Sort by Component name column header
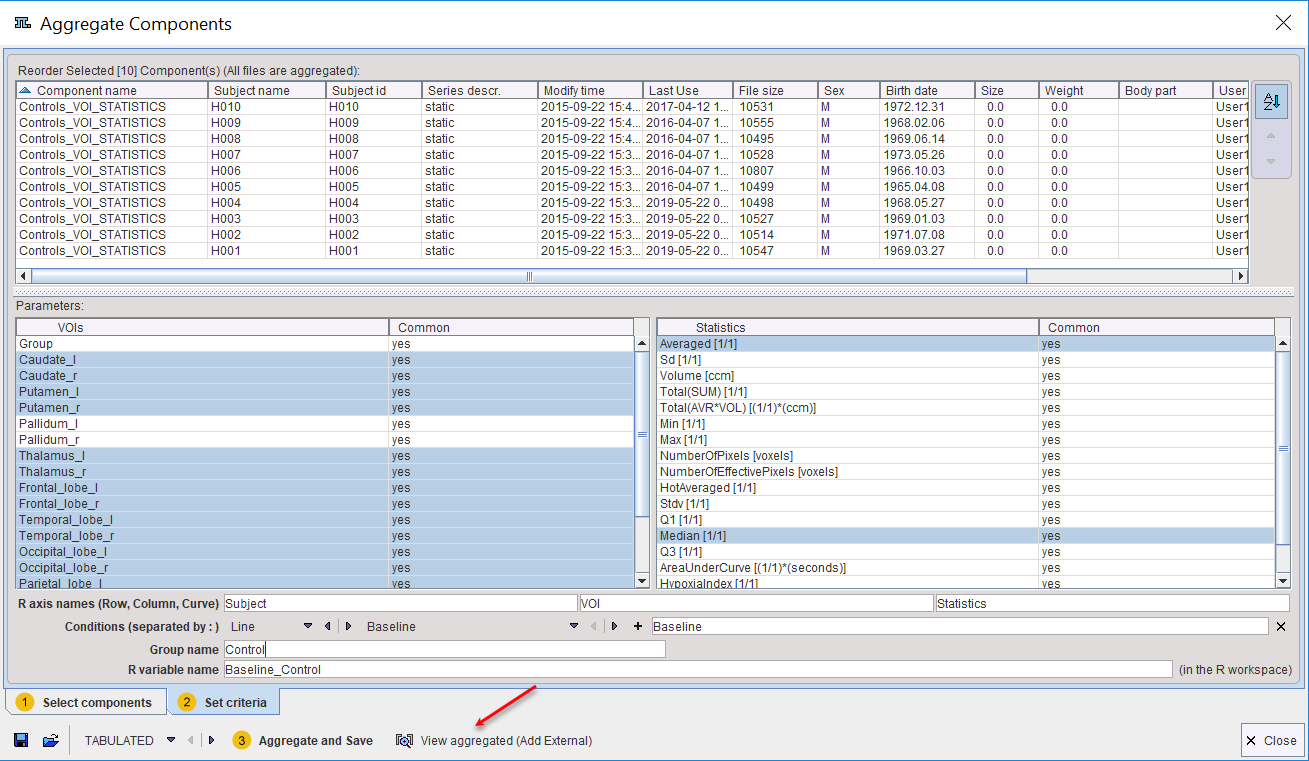1309x761 pixels. click(112, 90)
